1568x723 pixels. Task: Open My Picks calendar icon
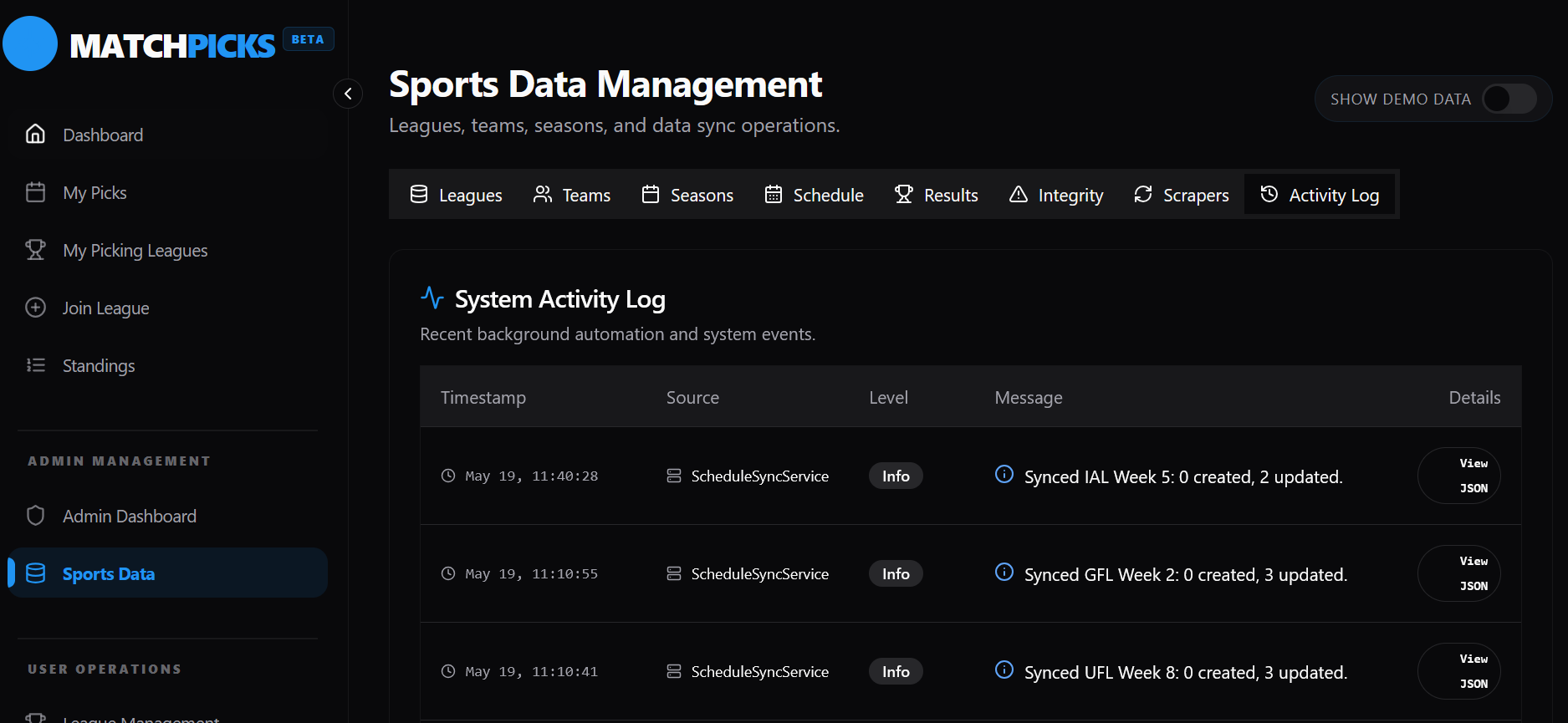[x=35, y=192]
